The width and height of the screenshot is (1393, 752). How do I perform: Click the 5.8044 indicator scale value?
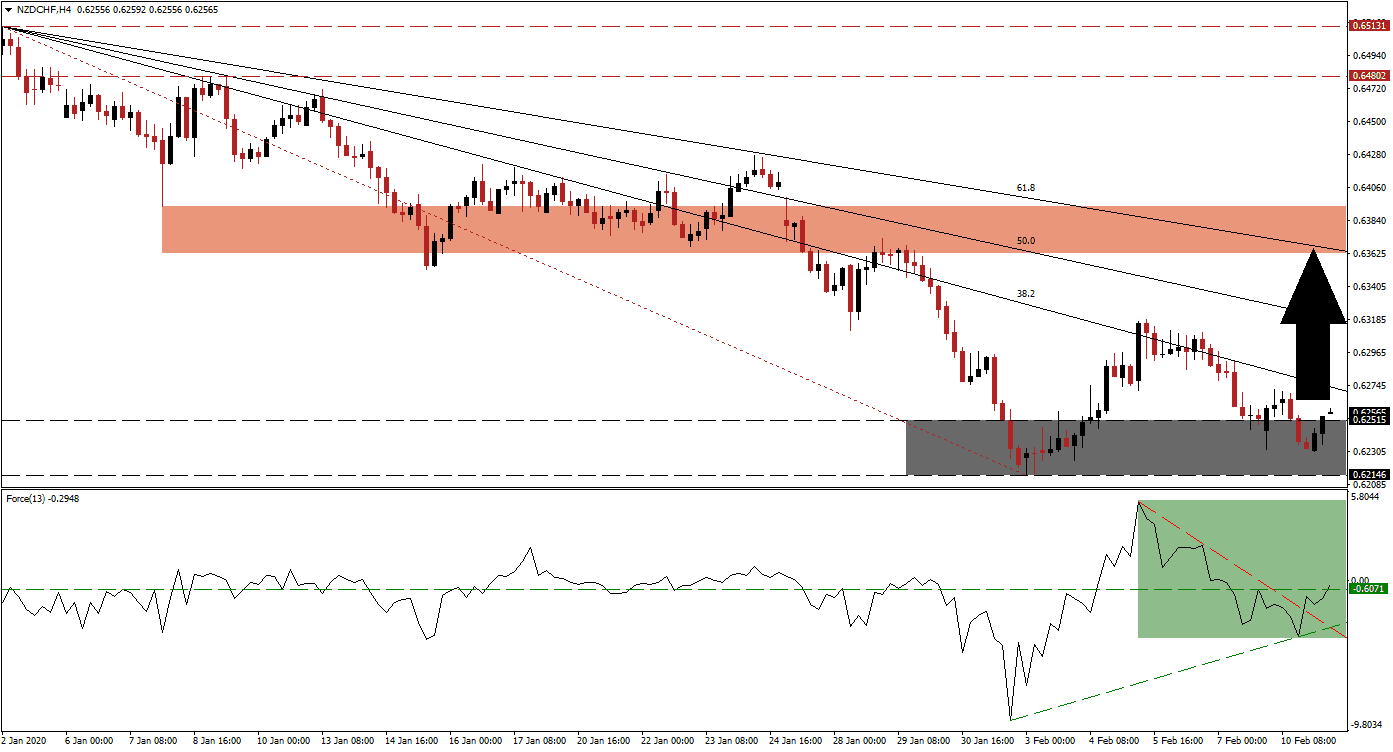pyautogui.click(x=1367, y=497)
